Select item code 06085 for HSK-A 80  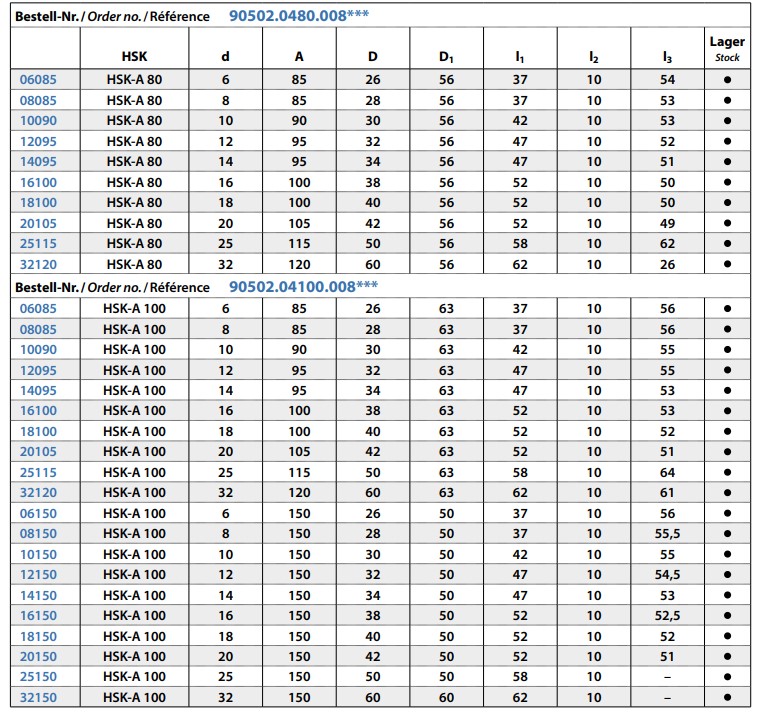pyautogui.click(x=38, y=80)
